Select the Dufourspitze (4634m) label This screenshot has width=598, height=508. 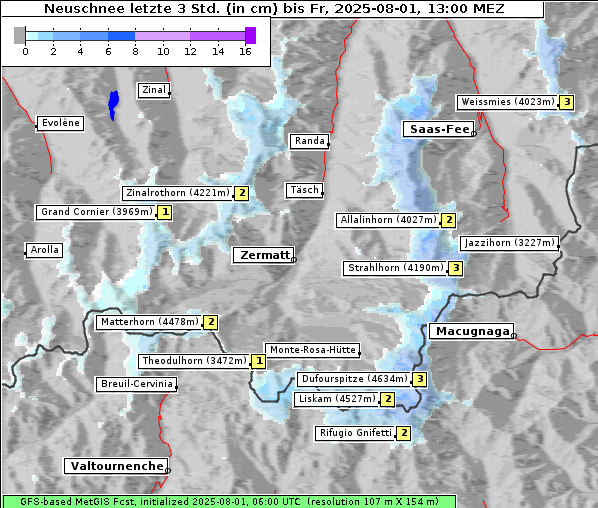click(354, 379)
